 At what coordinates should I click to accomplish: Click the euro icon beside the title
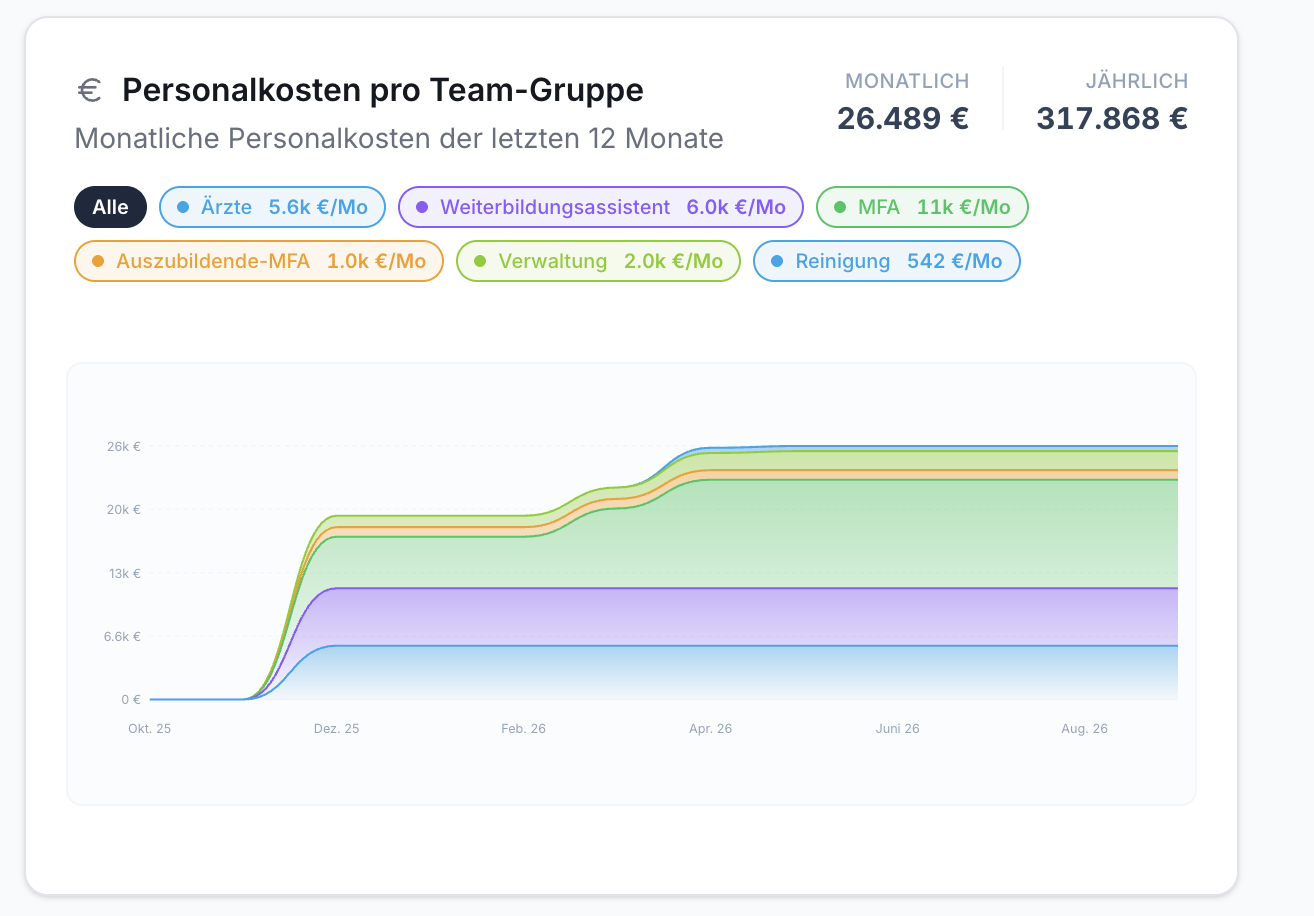point(90,91)
